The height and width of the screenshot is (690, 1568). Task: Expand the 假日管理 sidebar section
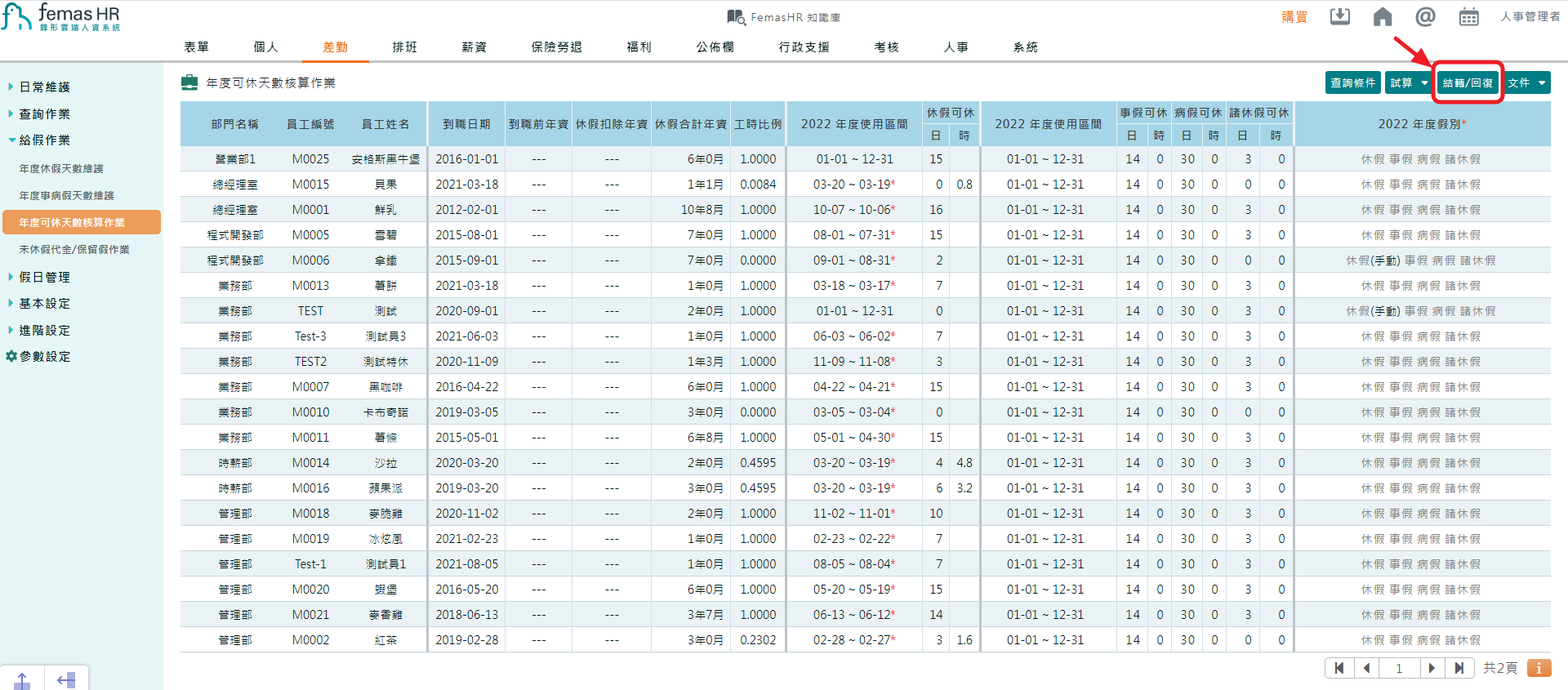pyautogui.click(x=44, y=277)
